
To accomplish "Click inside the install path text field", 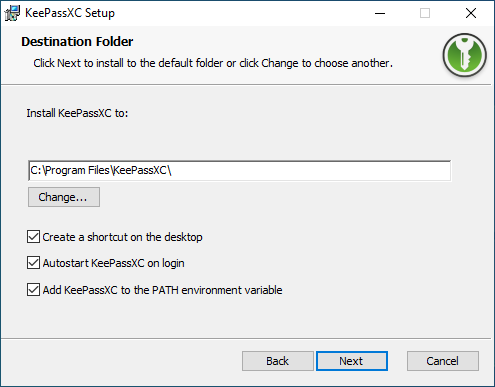I will point(239,171).
